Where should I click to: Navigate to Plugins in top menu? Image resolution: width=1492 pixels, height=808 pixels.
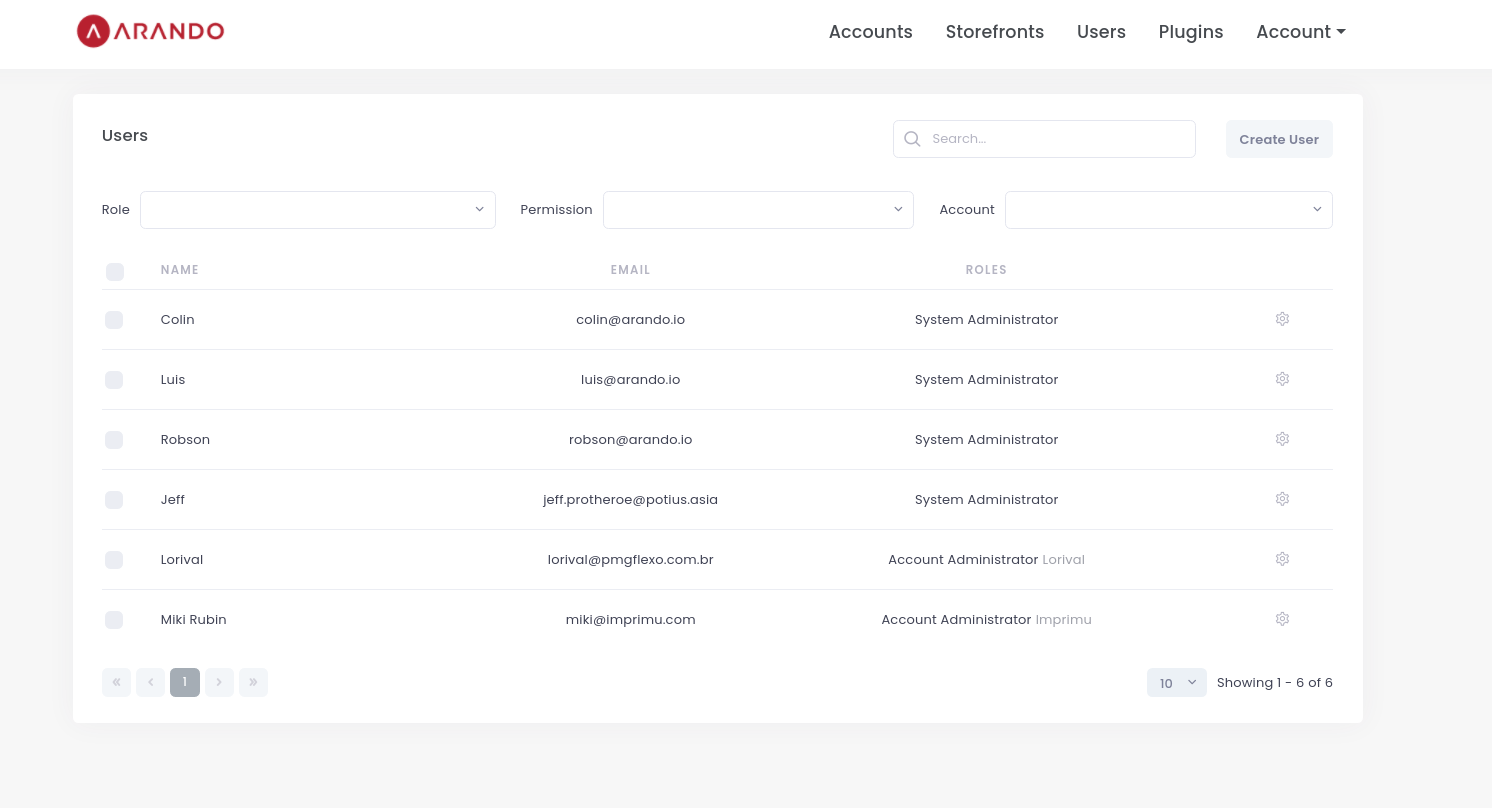tap(1190, 32)
